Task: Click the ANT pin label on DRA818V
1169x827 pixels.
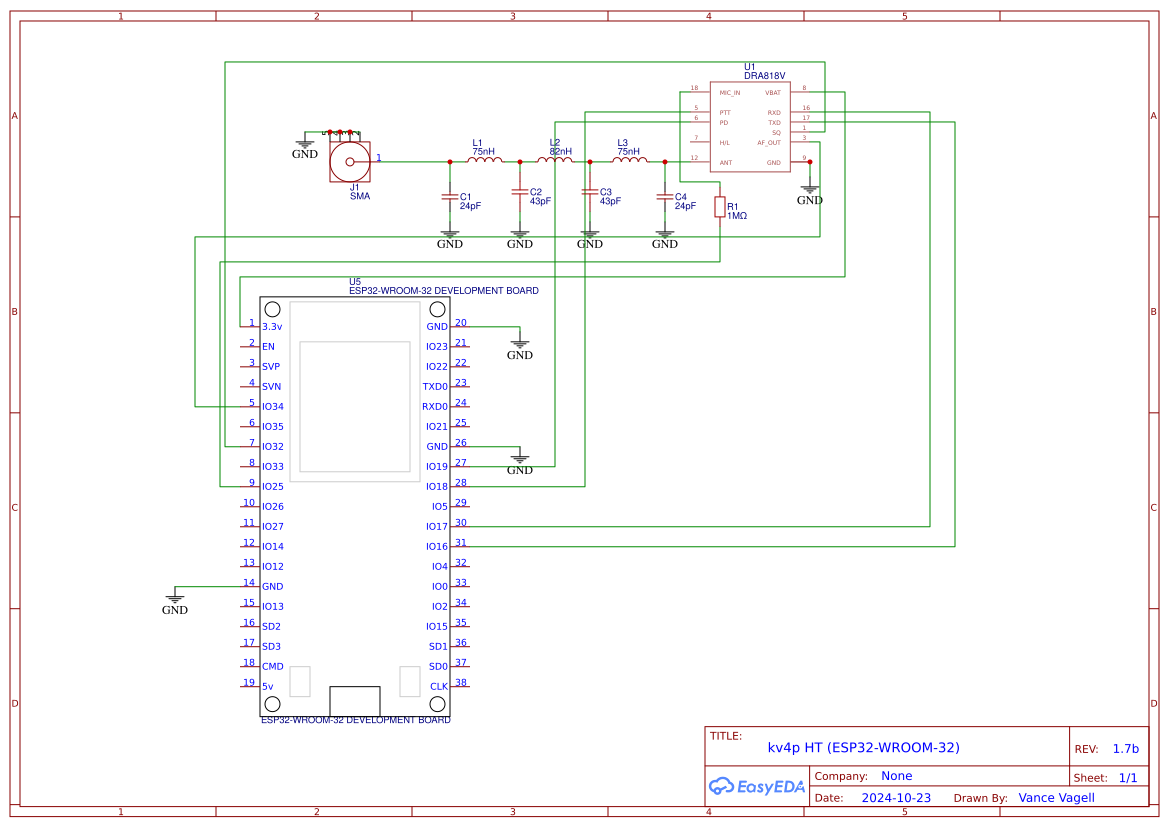Action: (725, 163)
